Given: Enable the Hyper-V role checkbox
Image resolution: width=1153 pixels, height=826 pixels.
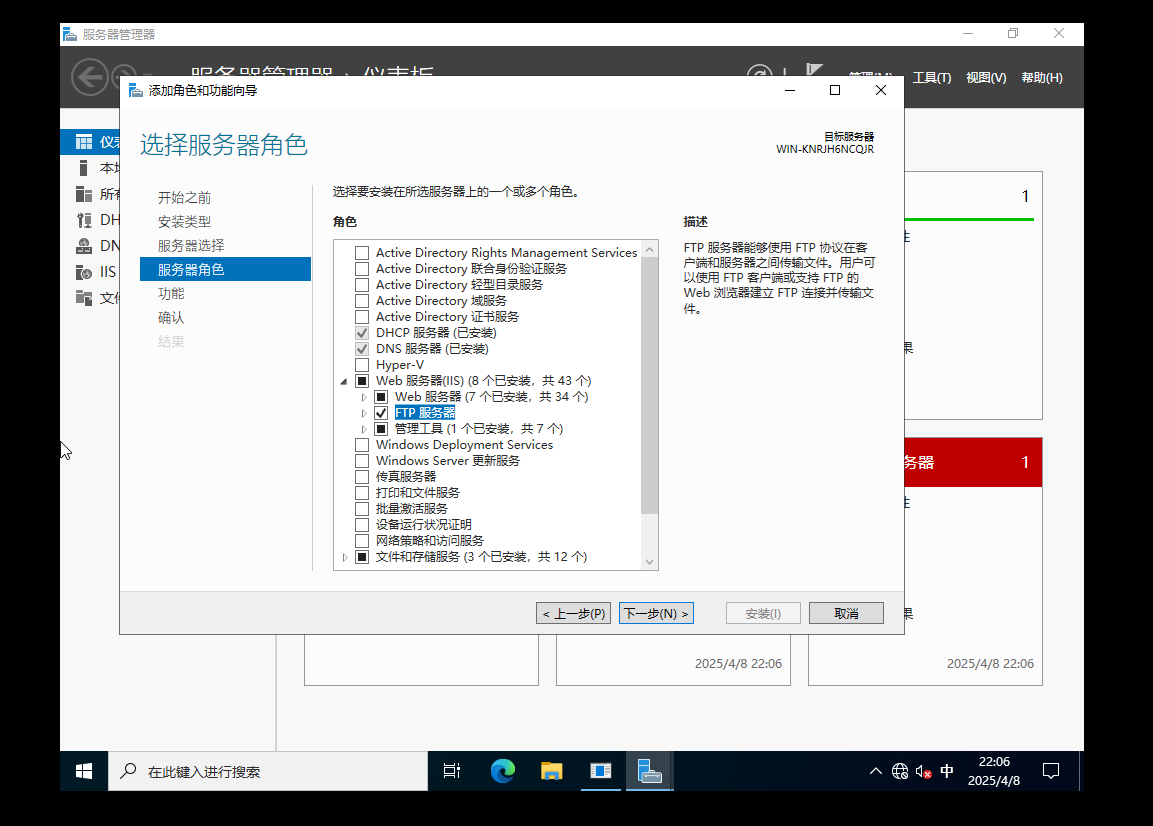Looking at the screenshot, I should point(362,365).
